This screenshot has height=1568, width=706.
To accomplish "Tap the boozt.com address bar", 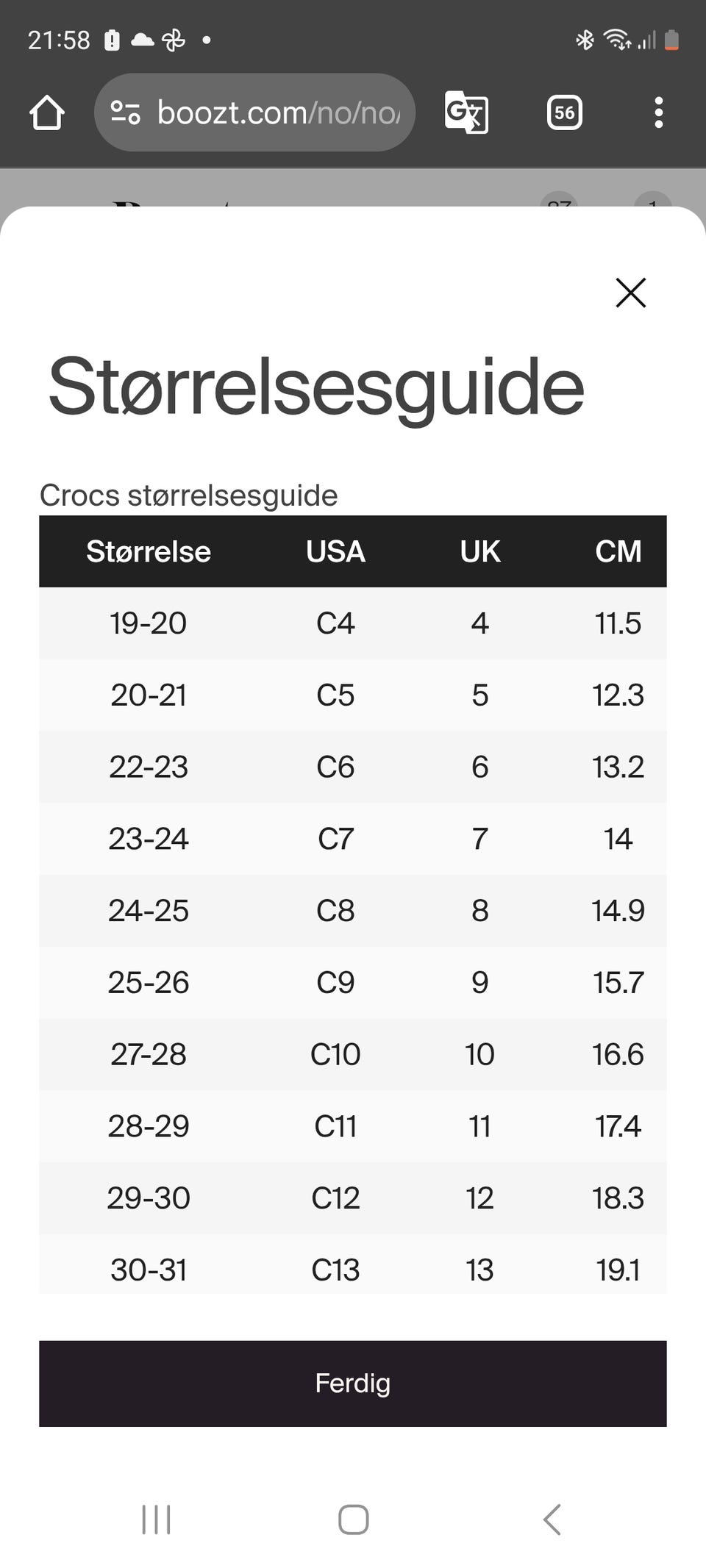I will click(278, 112).
